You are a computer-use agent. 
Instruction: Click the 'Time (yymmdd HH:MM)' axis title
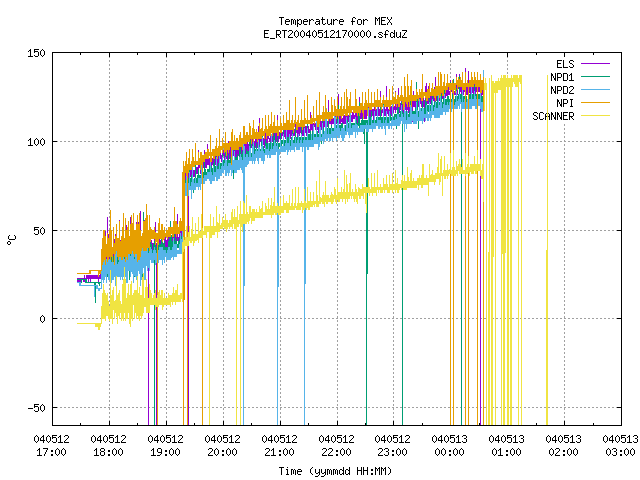coord(335,471)
